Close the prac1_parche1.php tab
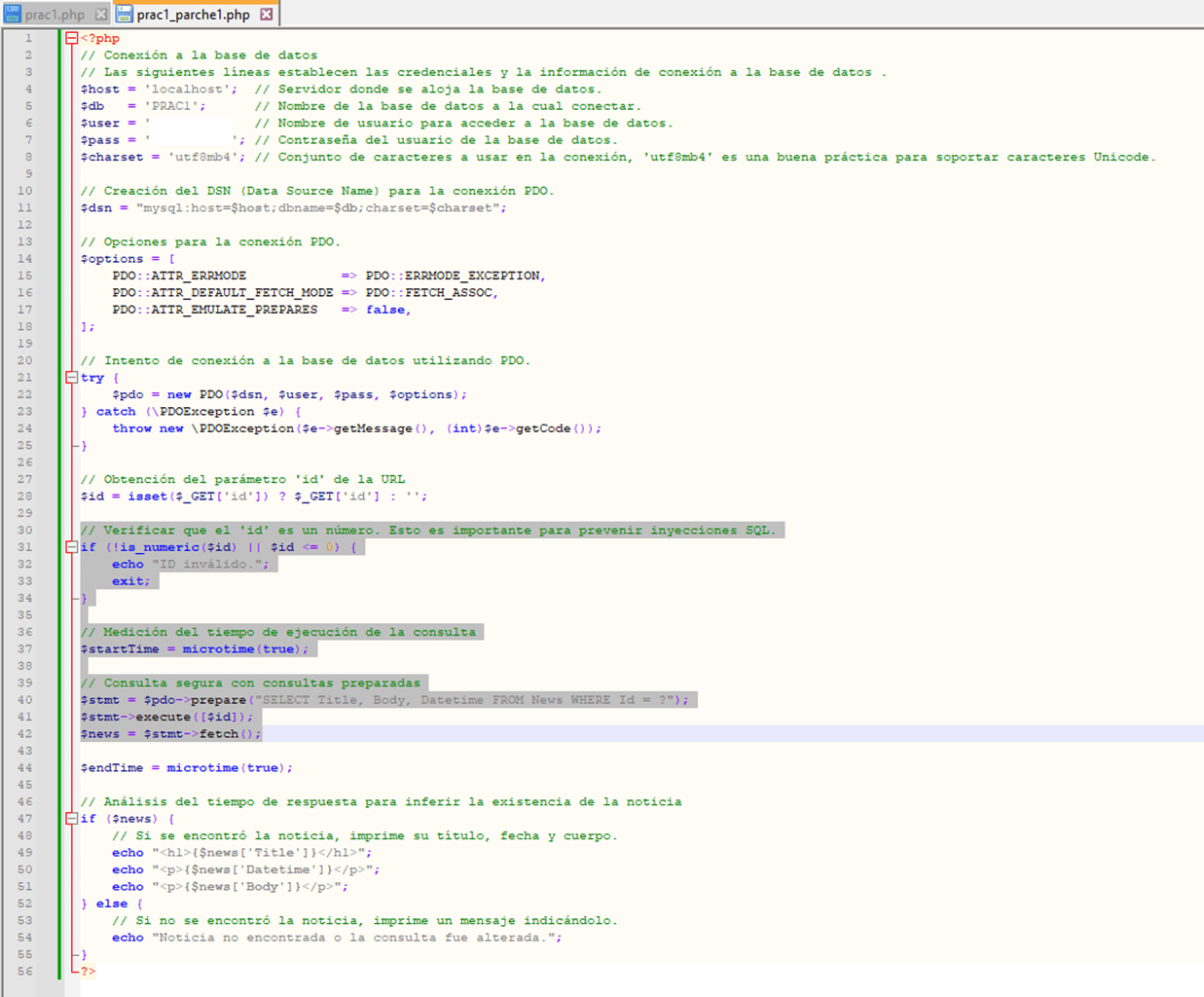1204x997 pixels. 267,15
